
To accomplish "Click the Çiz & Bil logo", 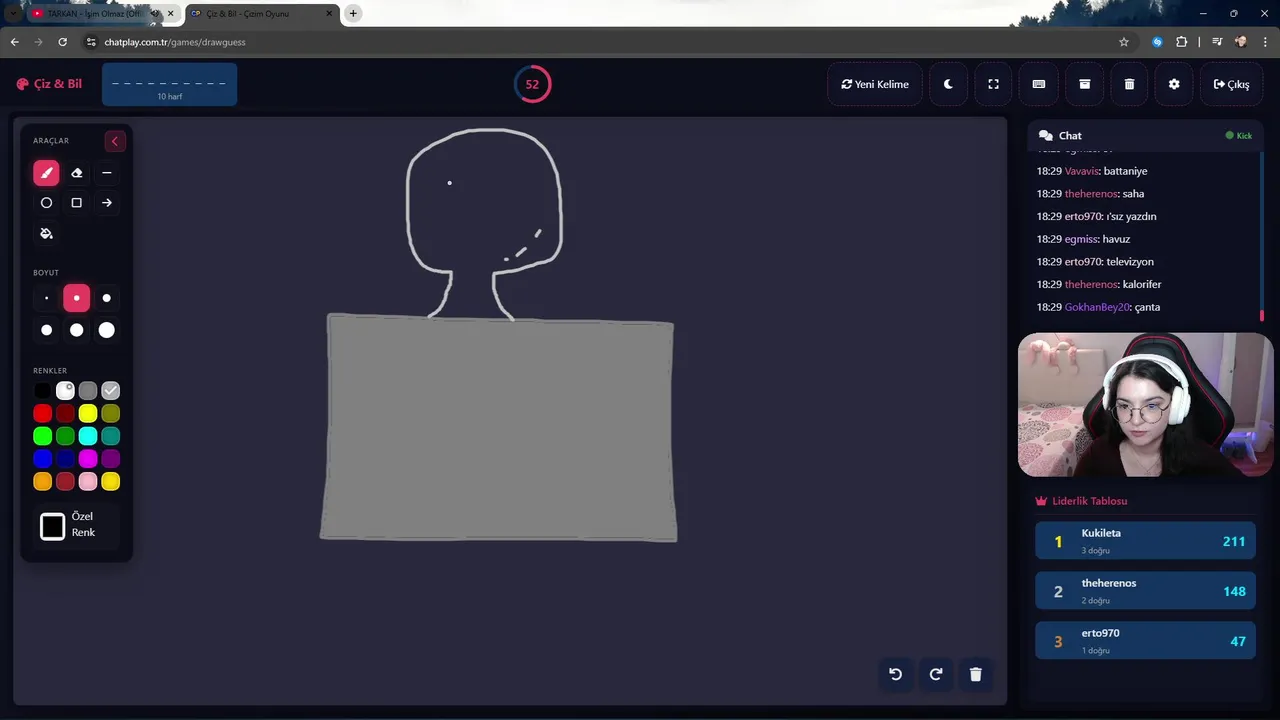I will (x=49, y=84).
